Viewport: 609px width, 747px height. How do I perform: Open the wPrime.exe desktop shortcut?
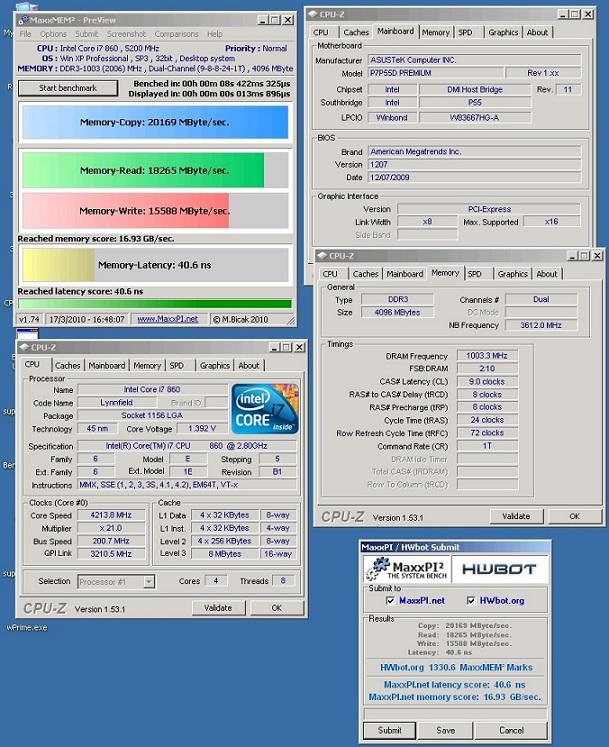tap(27, 627)
